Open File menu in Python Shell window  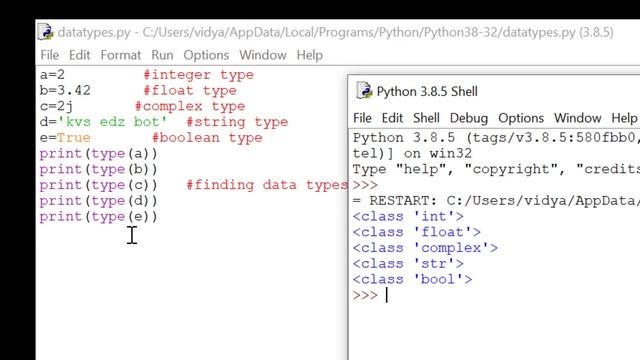tap(362, 118)
